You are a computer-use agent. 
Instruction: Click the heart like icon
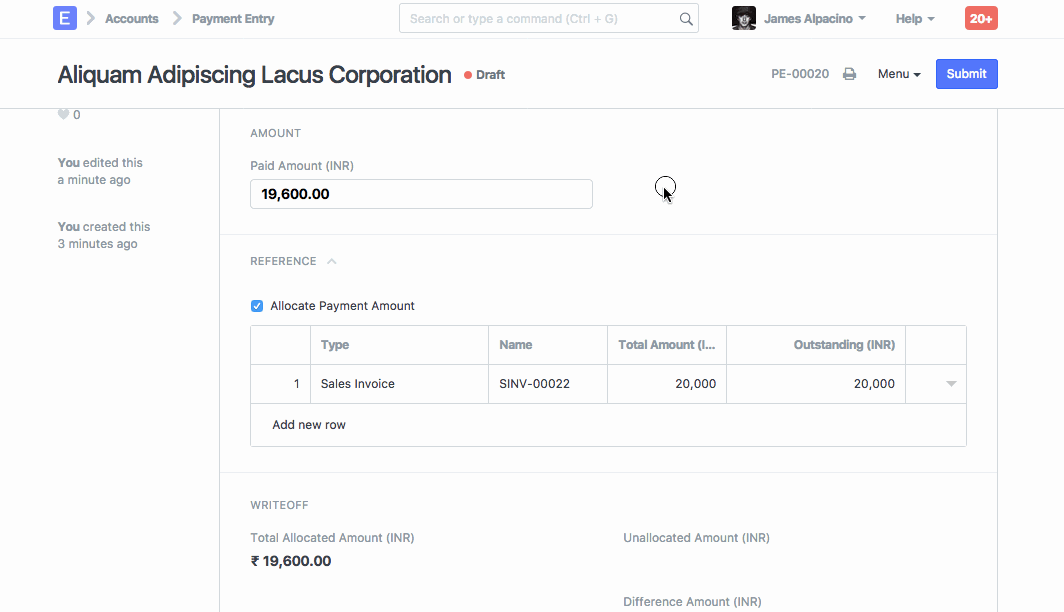coord(63,115)
